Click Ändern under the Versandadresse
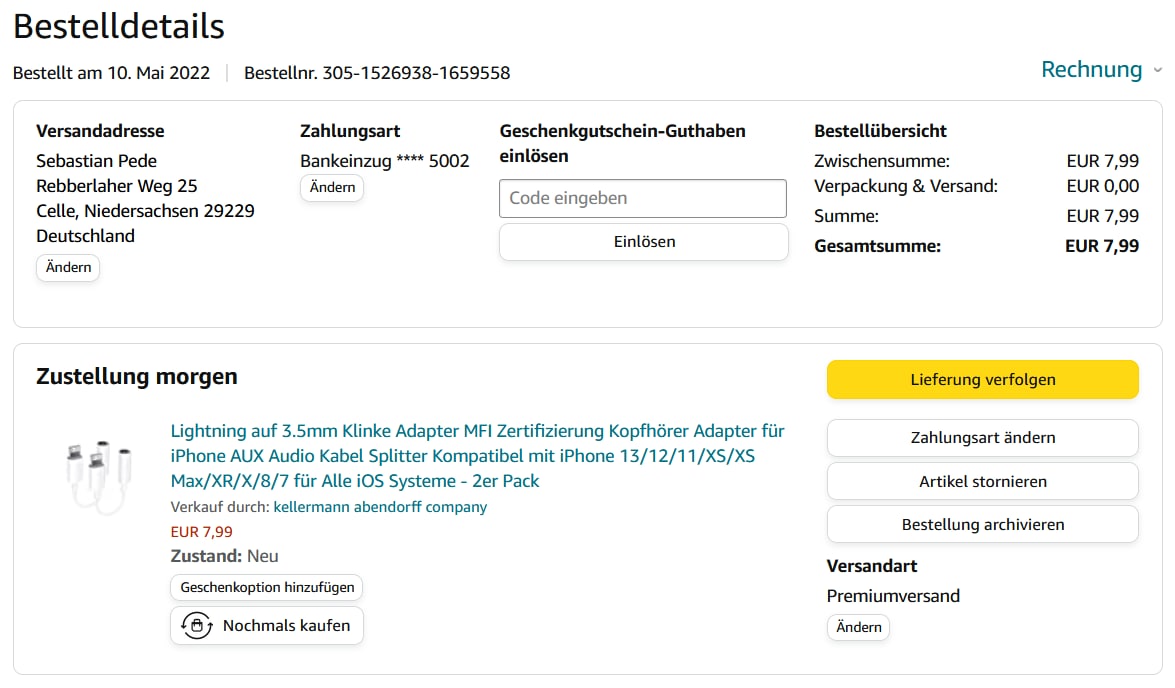Viewport: 1175px width, 688px height. click(68, 267)
